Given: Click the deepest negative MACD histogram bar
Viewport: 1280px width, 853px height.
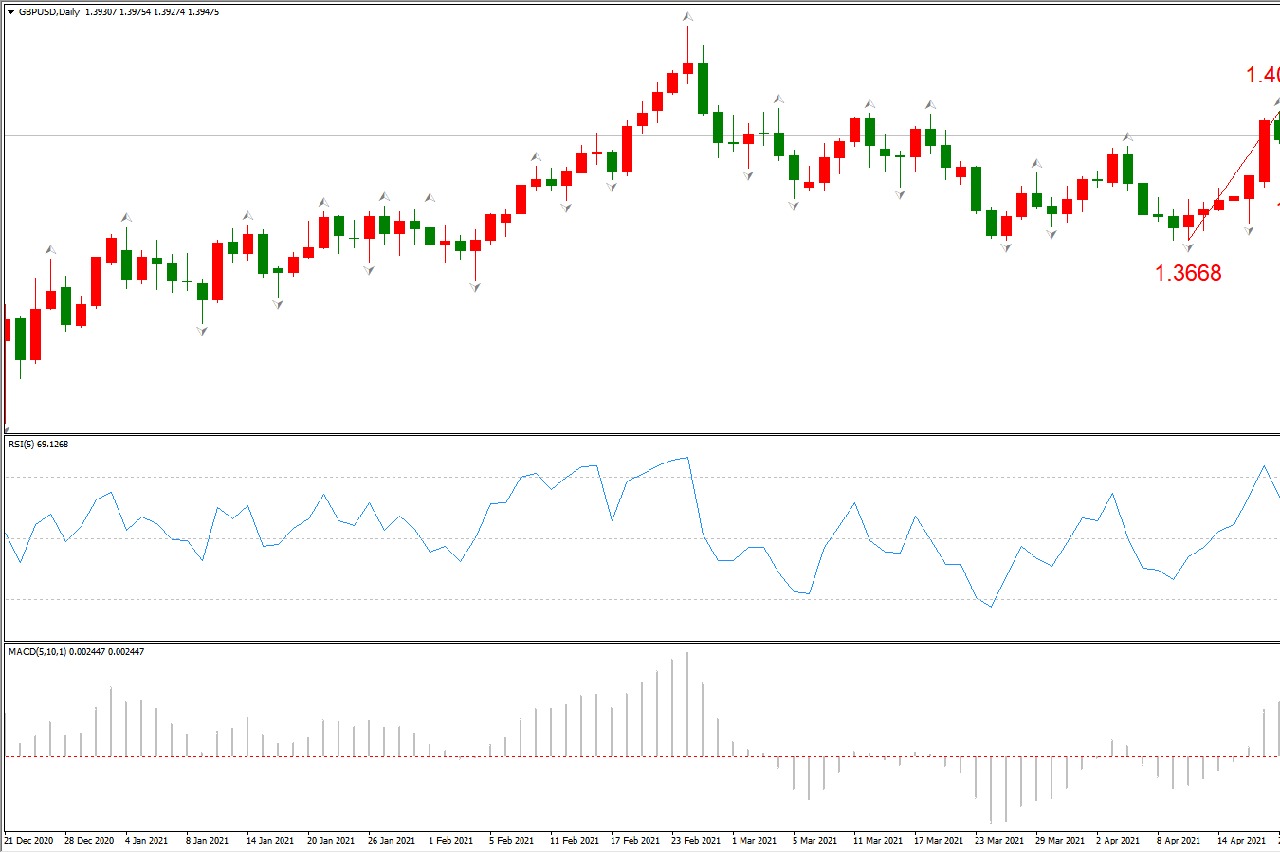Looking at the screenshot, I should [x=990, y=789].
